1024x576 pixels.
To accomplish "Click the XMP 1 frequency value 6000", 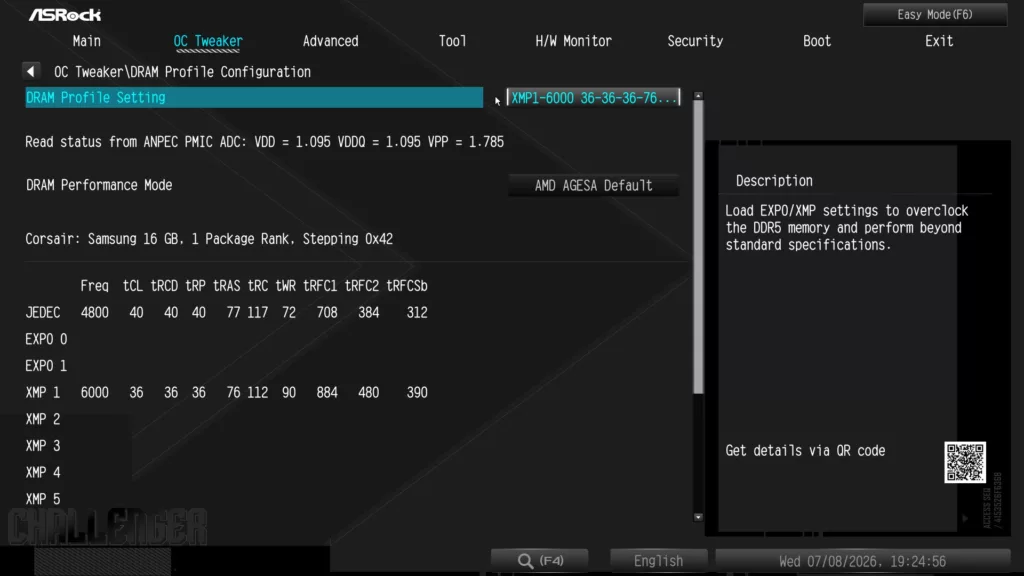I will click(95, 392).
